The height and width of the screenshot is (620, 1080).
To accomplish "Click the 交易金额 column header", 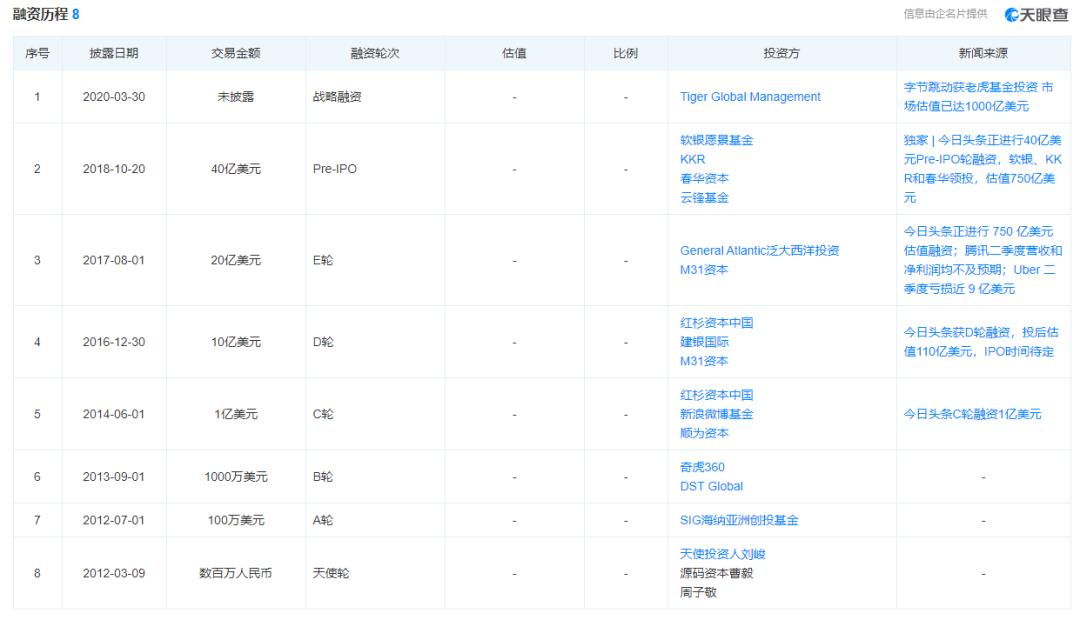I will [x=236, y=53].
